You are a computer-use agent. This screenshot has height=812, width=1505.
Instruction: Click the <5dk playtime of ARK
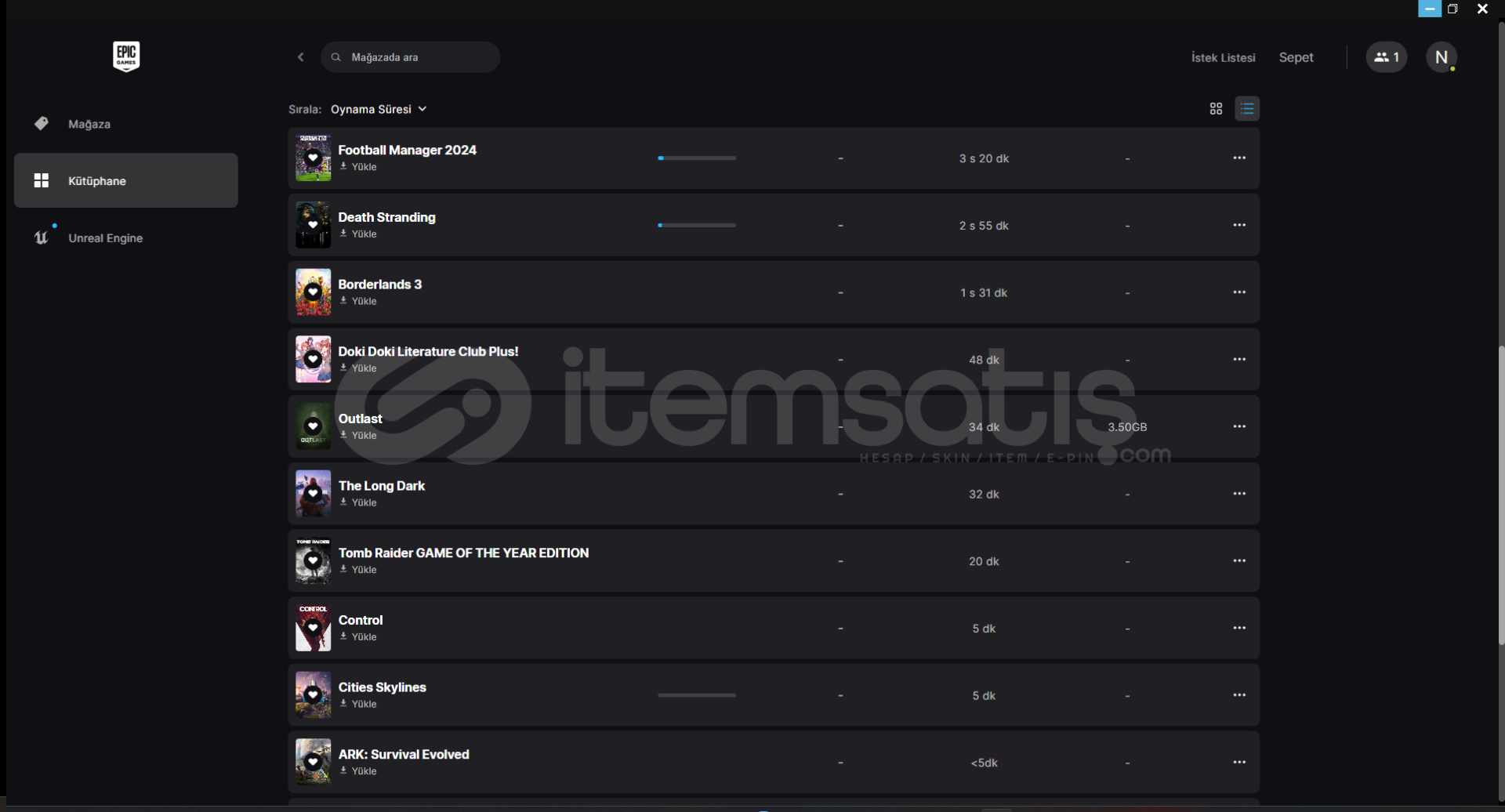[x=984, y=763]
